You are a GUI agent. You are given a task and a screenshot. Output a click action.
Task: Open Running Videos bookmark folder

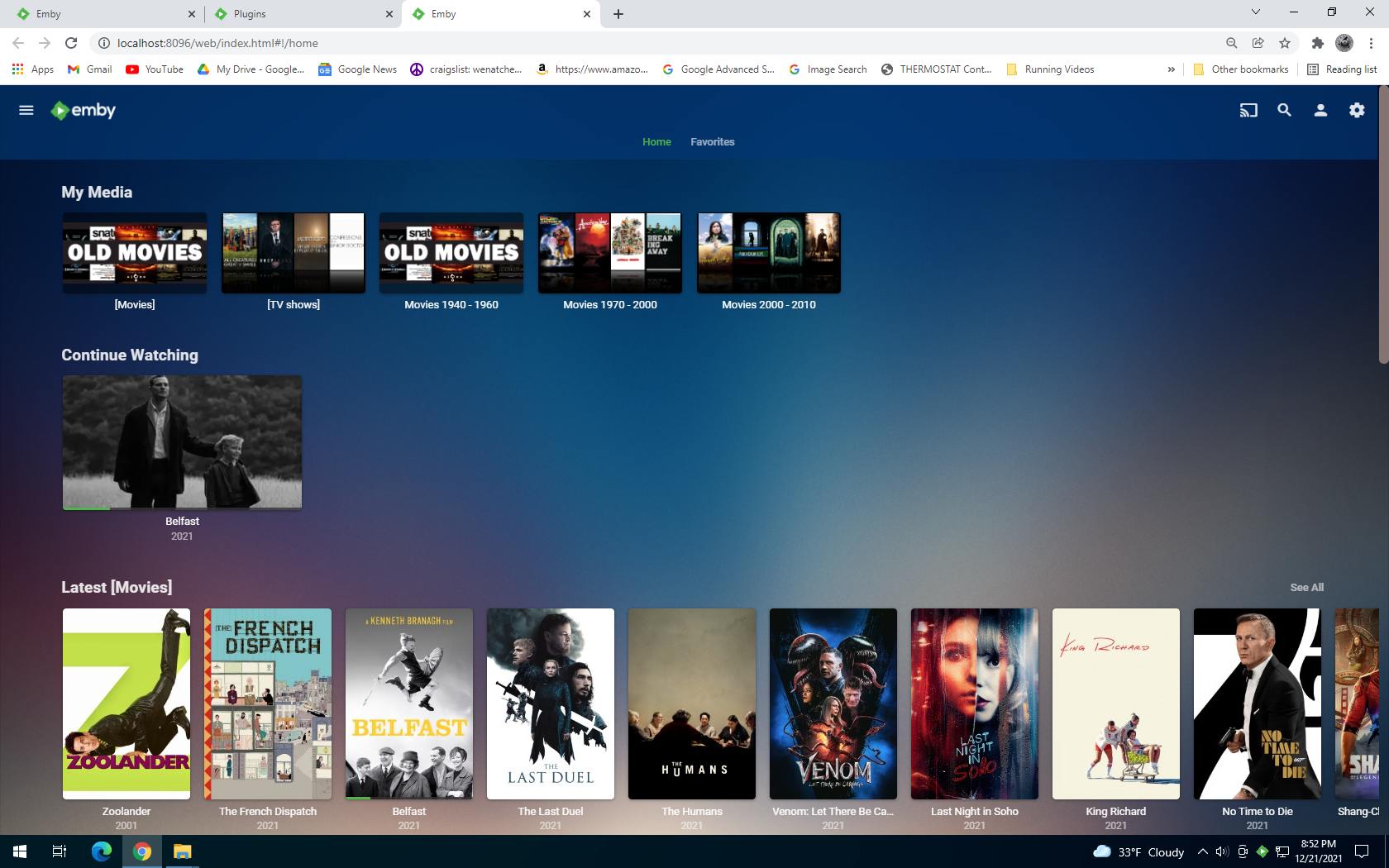pos(1050,69)
